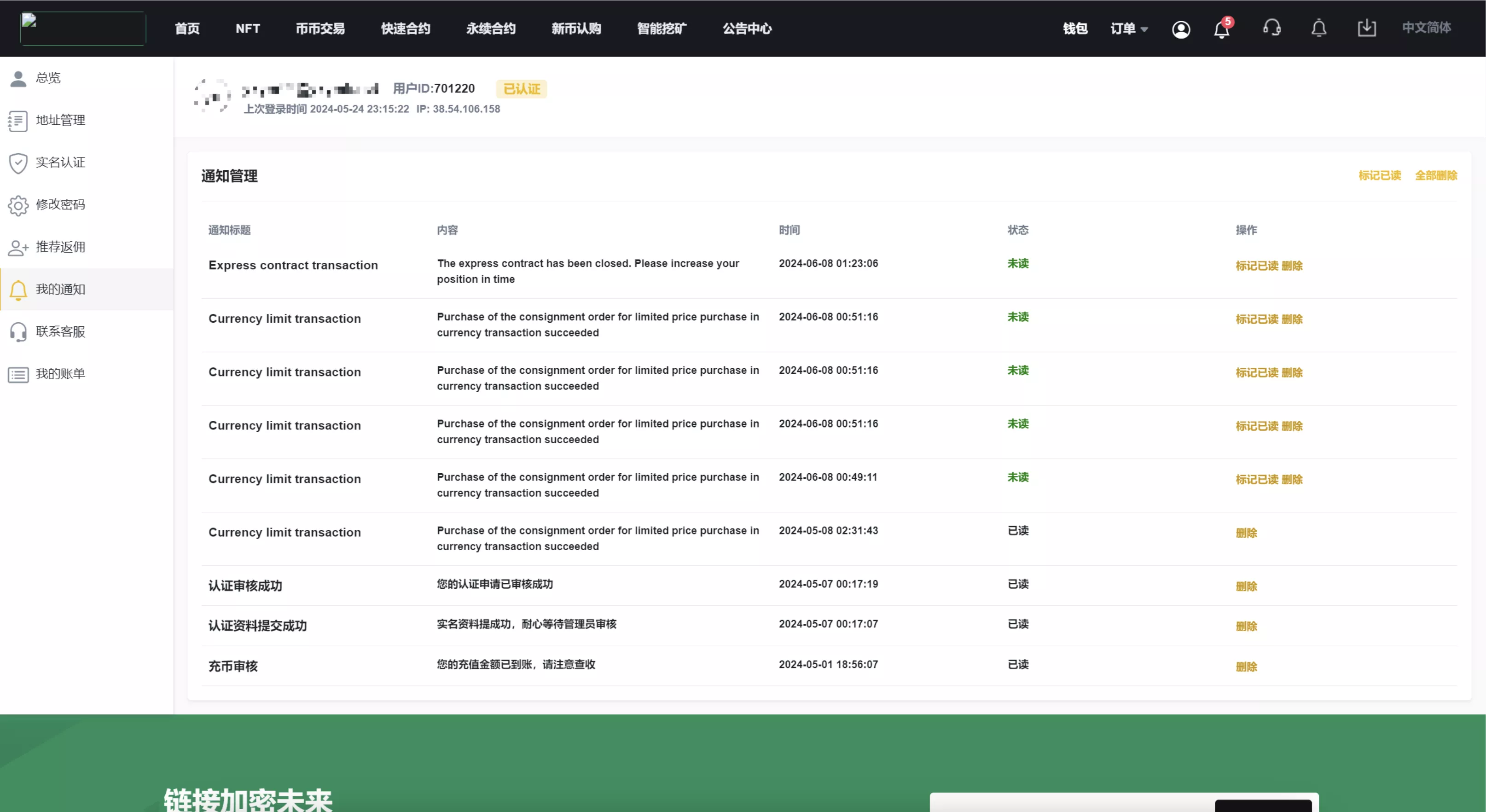The height and width of the screenshot is (812, 1486).
Task: Go to 币币交易 in top navigation
Action: [320, 28]
